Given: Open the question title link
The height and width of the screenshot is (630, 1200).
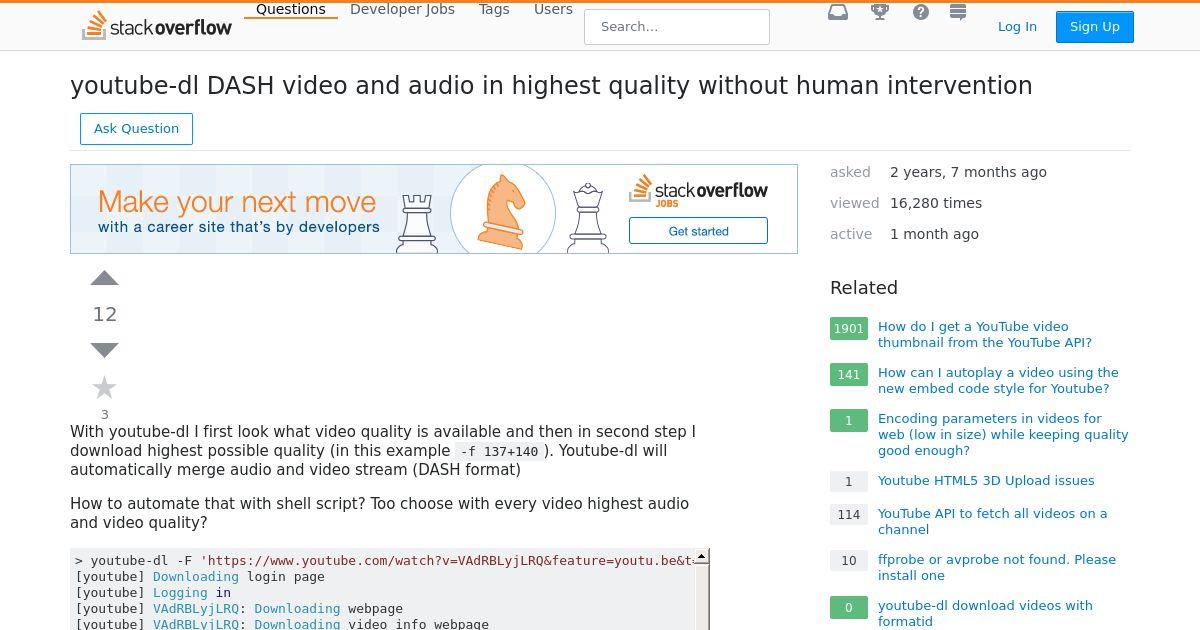Looking at the screenshot, I should tap(551, 86).
